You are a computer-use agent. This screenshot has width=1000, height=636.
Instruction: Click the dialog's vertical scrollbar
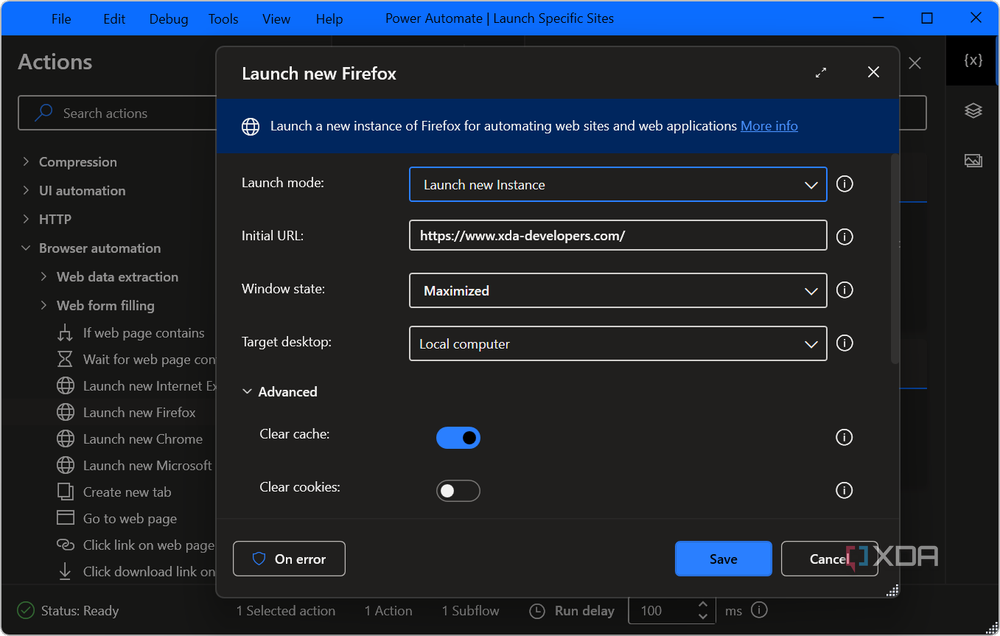(x=895, y=258)
